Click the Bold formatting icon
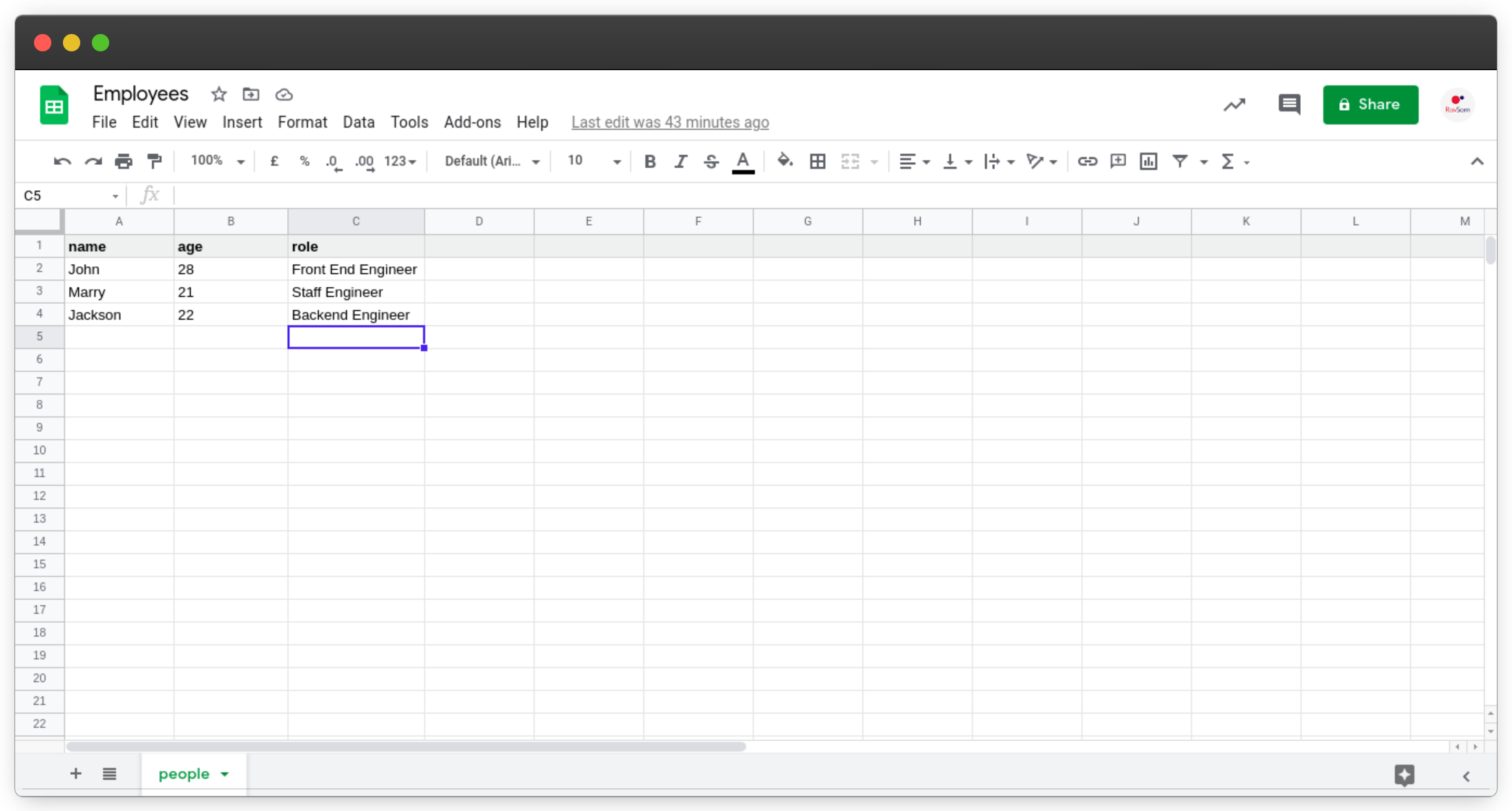 pyautogui.click(x=650, y=161)
